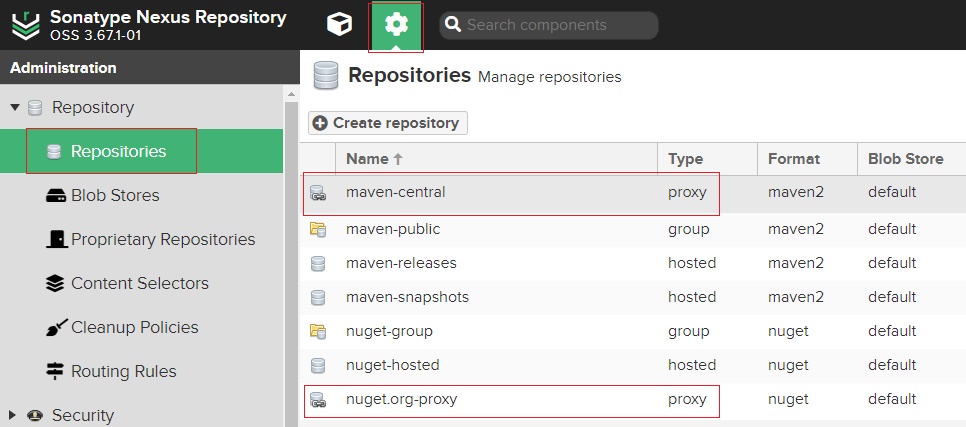Open the maven-central repository row
This screenshot has width=966, height=427.
click(396, 193)
